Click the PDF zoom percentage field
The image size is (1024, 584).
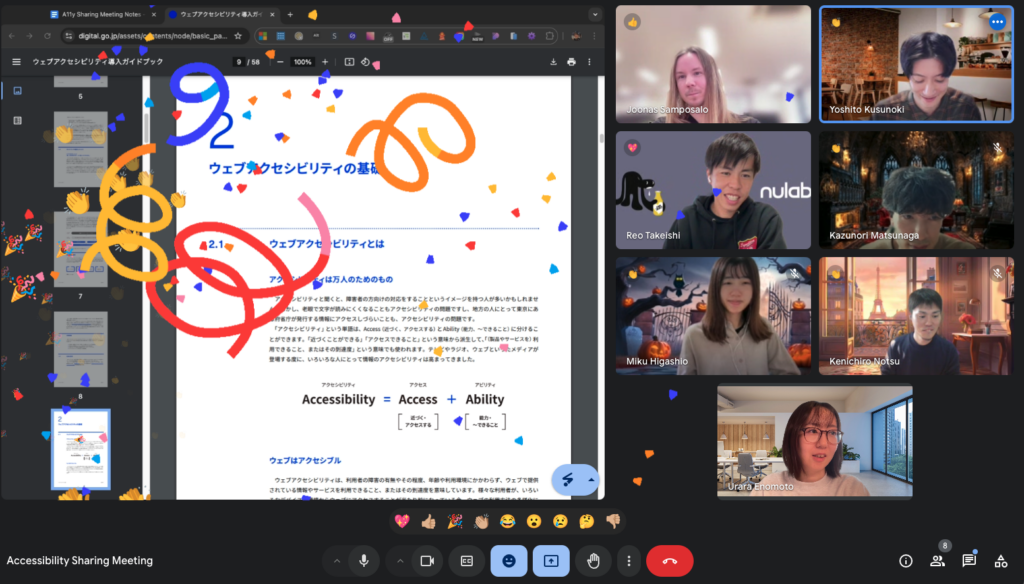click(302, 62)
